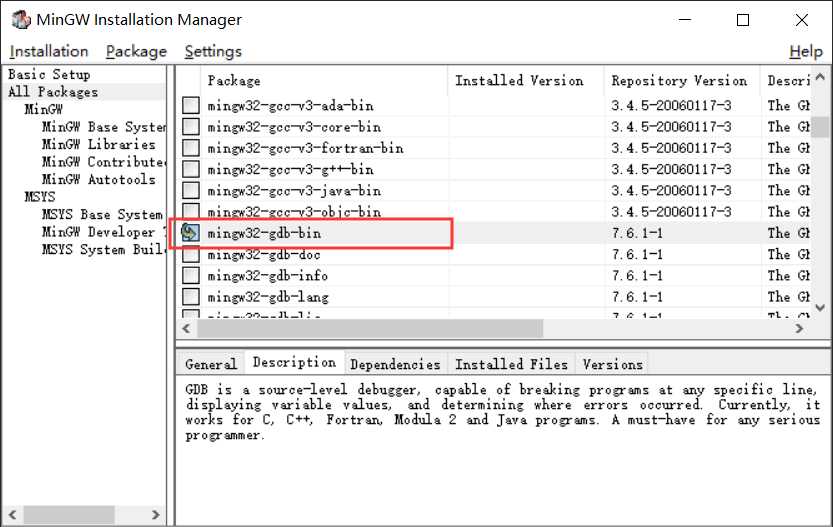
Task: Tick the checkbox for mingw32-gcc-v3-core-bin
Action: (191, 126)
